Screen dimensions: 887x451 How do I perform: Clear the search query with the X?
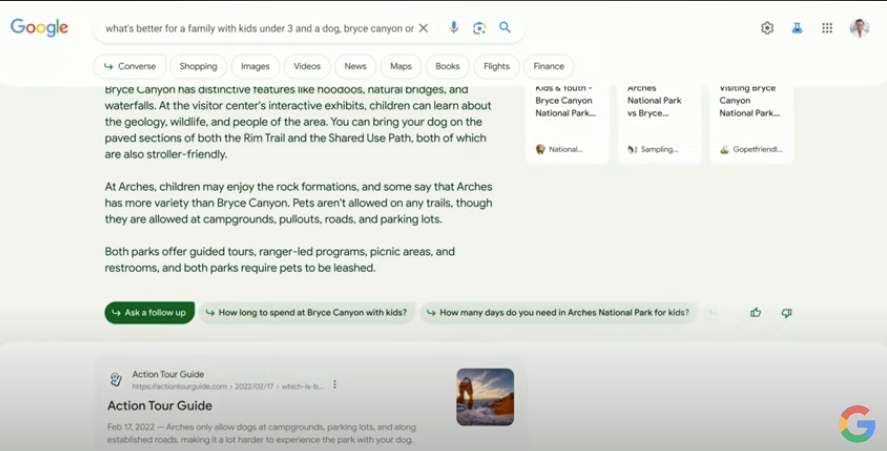(x=423, y=28)
